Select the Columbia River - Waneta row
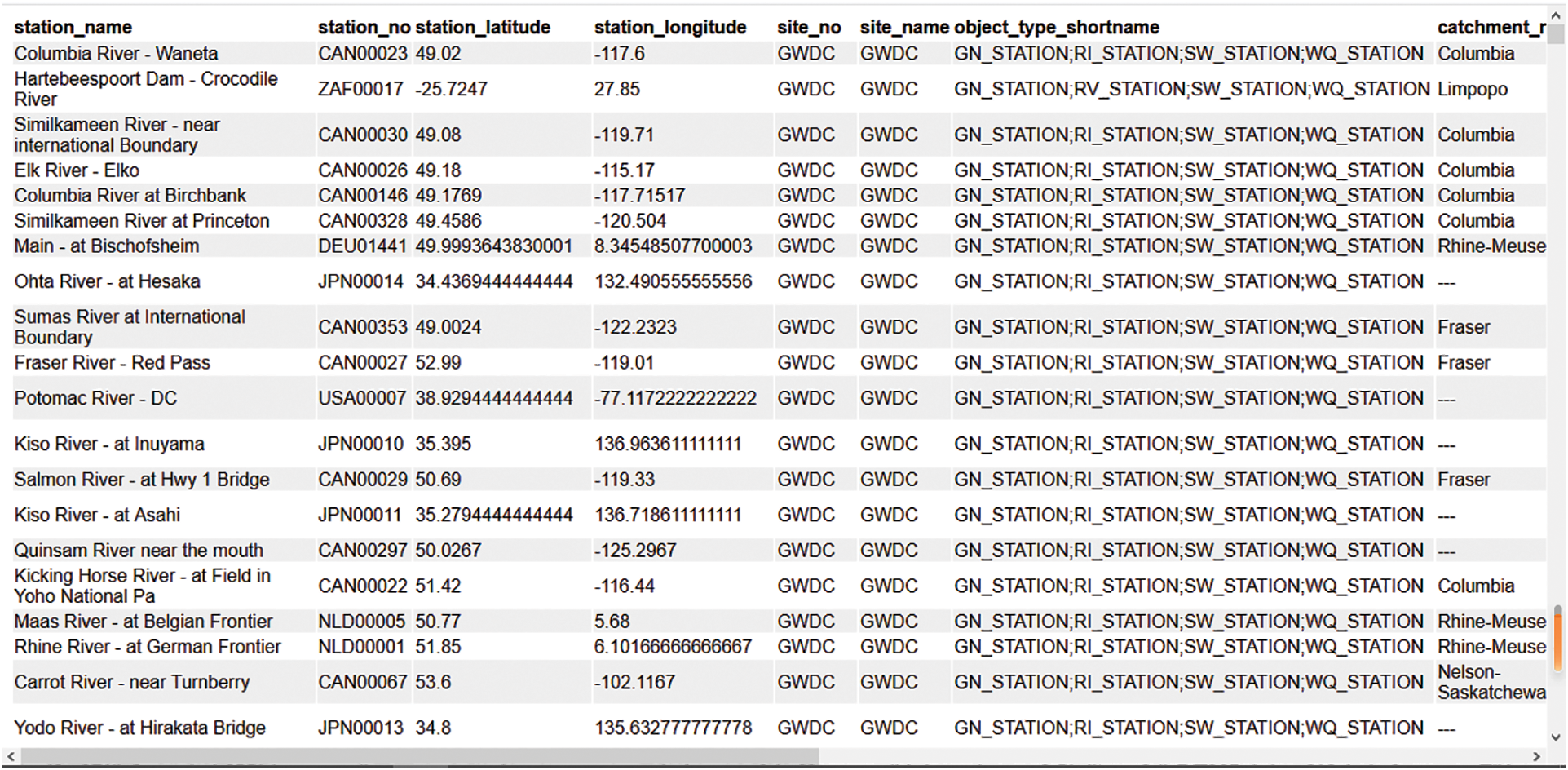The image size is (1568, 770). coord(116,54)
